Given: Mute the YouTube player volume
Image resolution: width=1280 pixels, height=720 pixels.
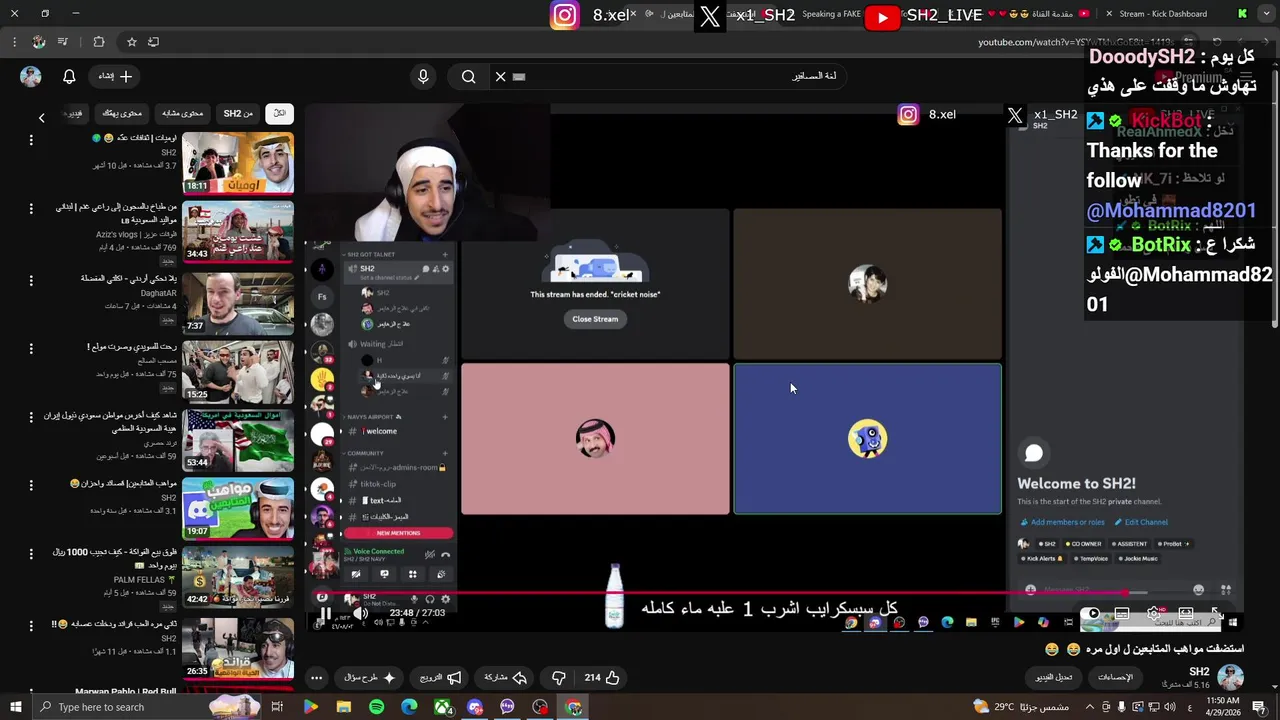Looking at the screenshot, I should point(361,614).
